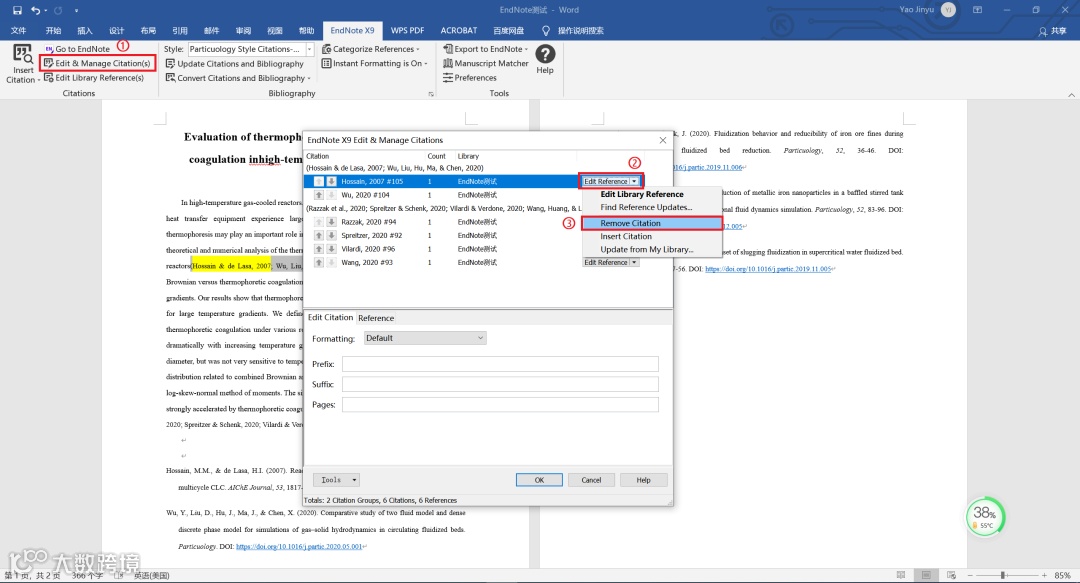Click the 操作说明搜索 lightbulb search box
The image size is (1080, 583).
coord(573,30)
